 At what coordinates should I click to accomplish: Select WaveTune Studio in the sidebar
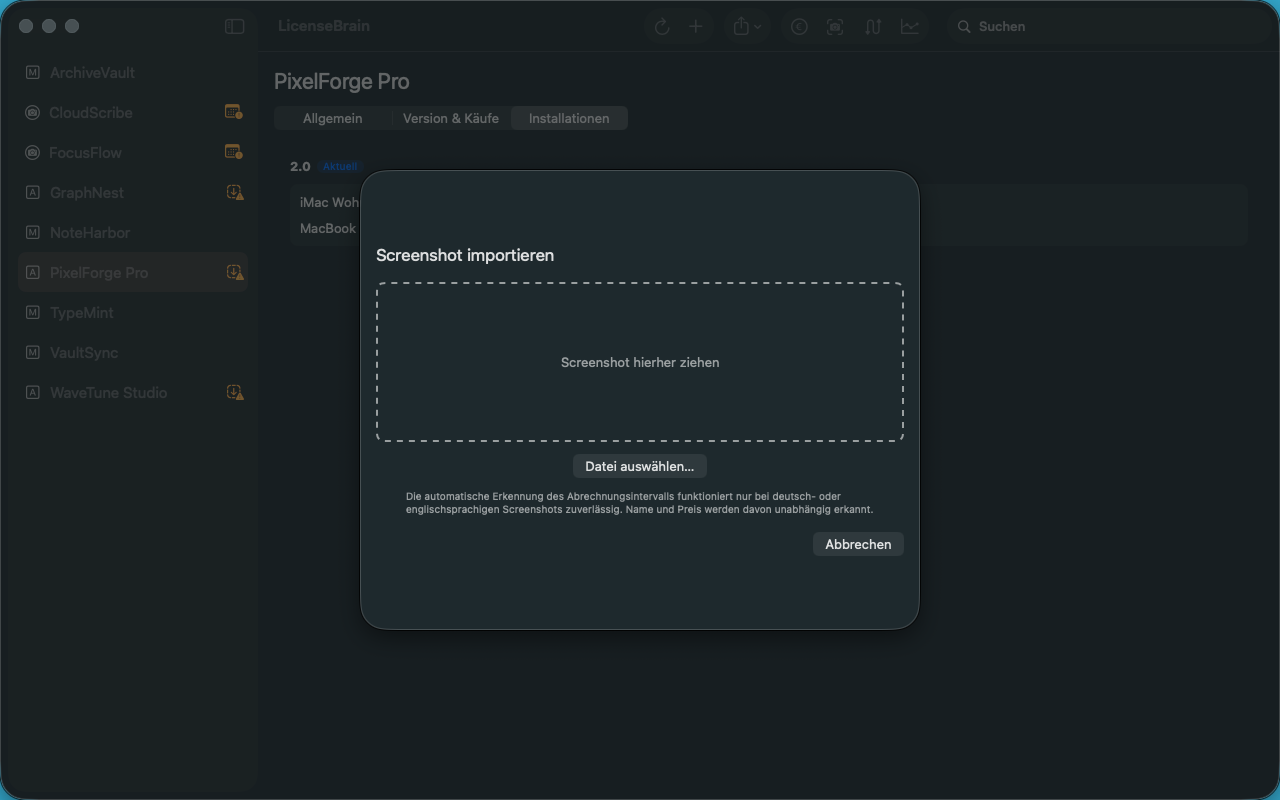click(x=133, y=393)
